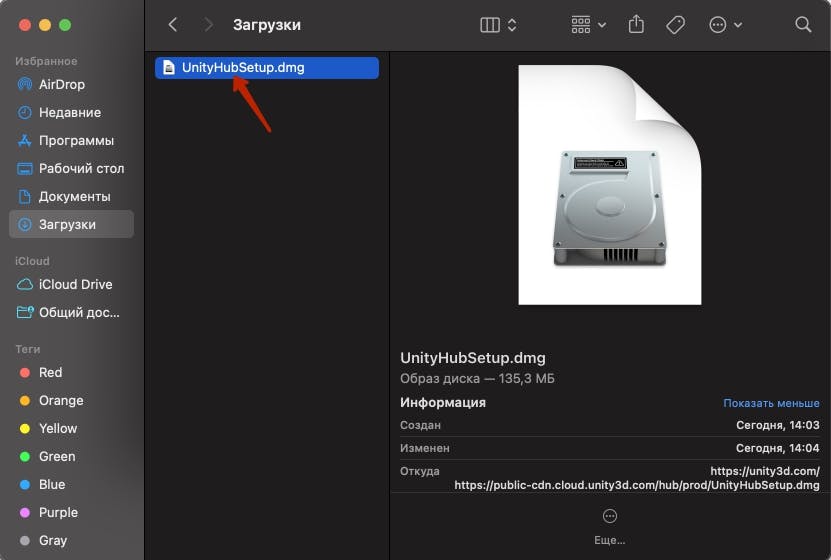831x560 pixels.
Task: Expand chevron beside the toolbar ellipsis menu
Action: [738, 25]
